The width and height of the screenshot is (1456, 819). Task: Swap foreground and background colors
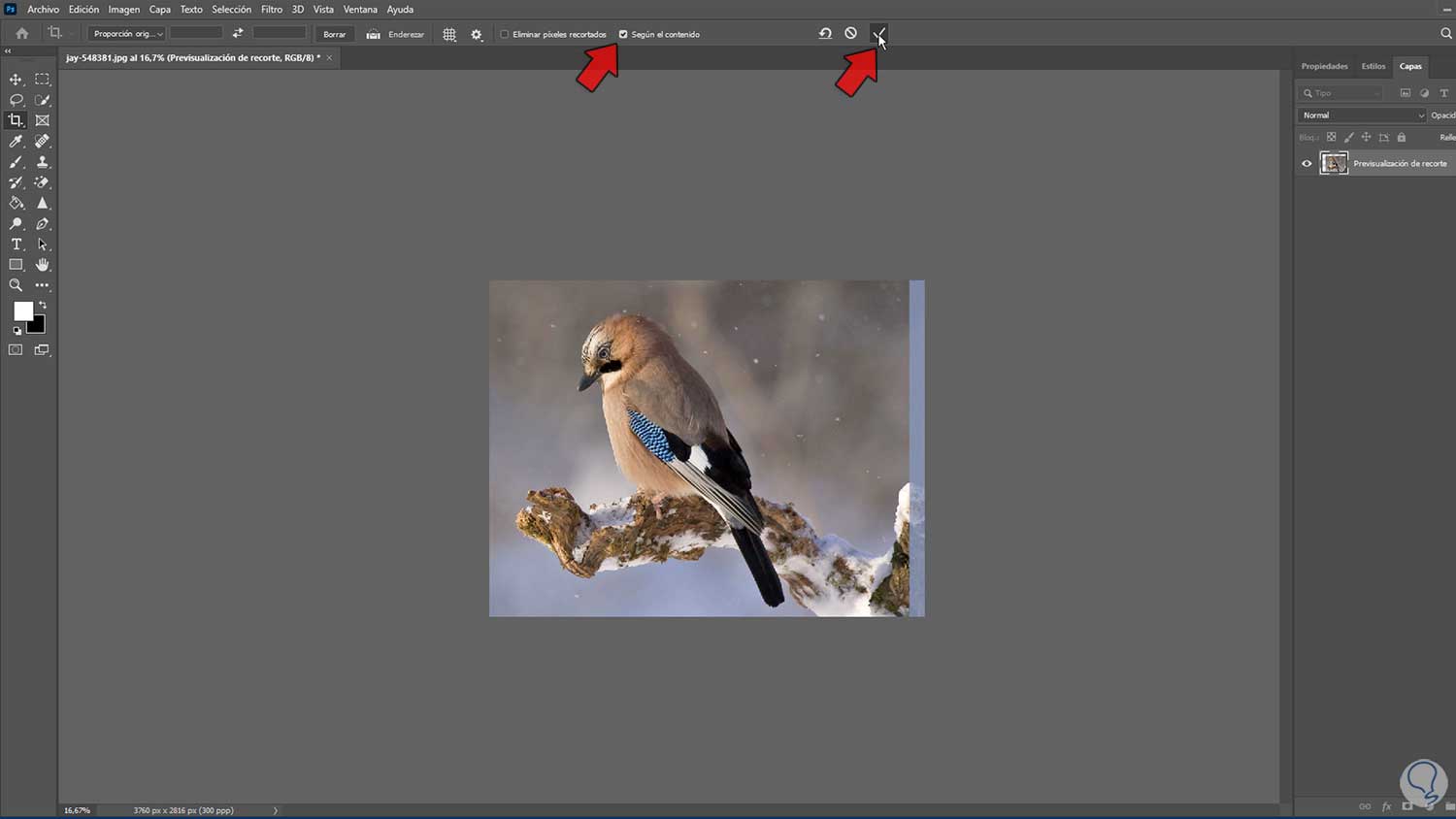42,306
